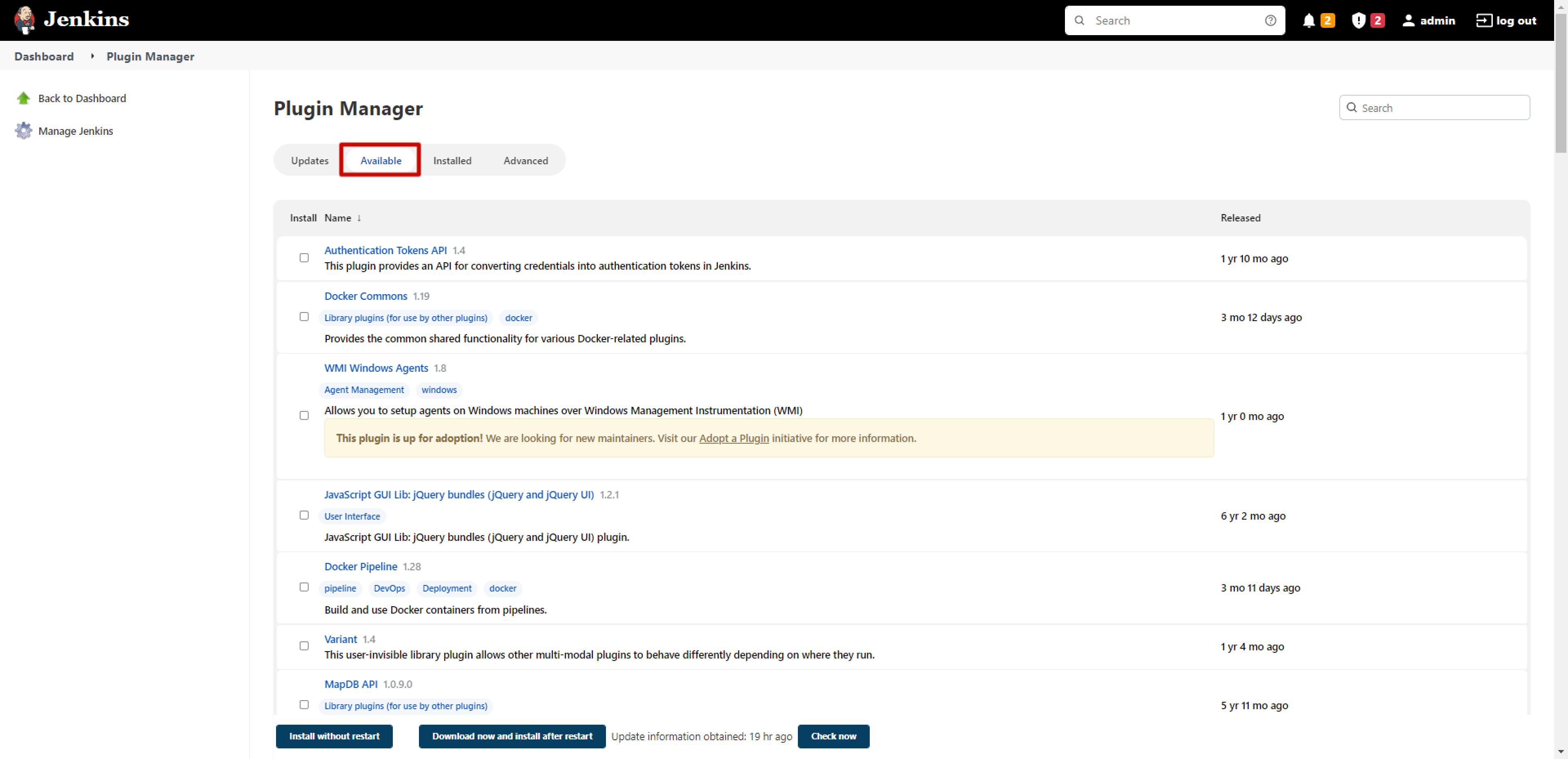Click the Check now button

(833, 736)
